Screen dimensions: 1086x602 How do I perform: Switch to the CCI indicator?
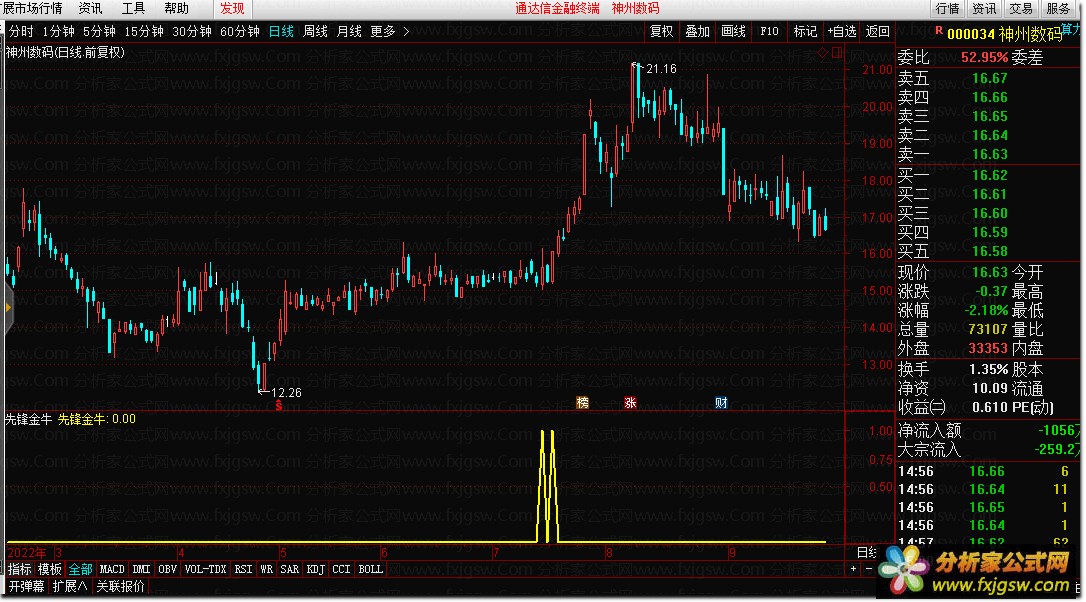341,569
